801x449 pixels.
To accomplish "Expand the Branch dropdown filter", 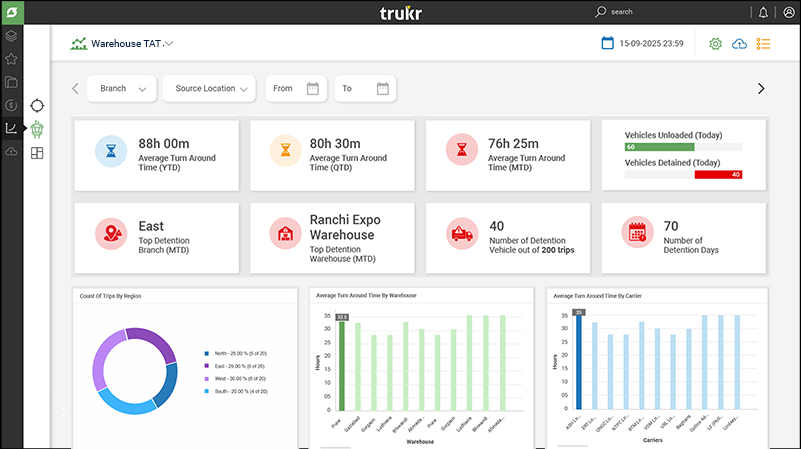I will click(122, 89).
